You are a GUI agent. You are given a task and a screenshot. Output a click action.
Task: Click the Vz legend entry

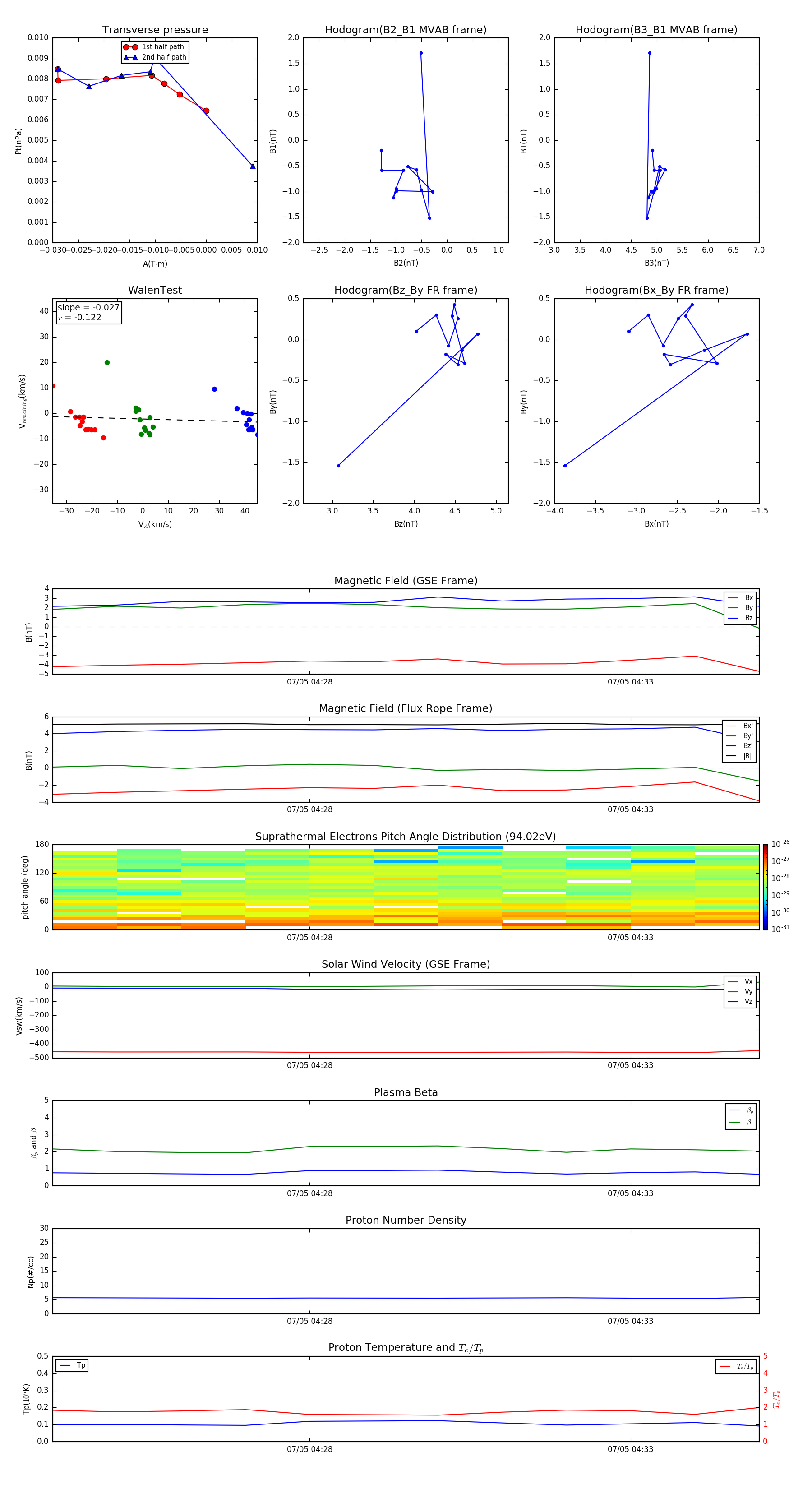tap(740, 1002)
